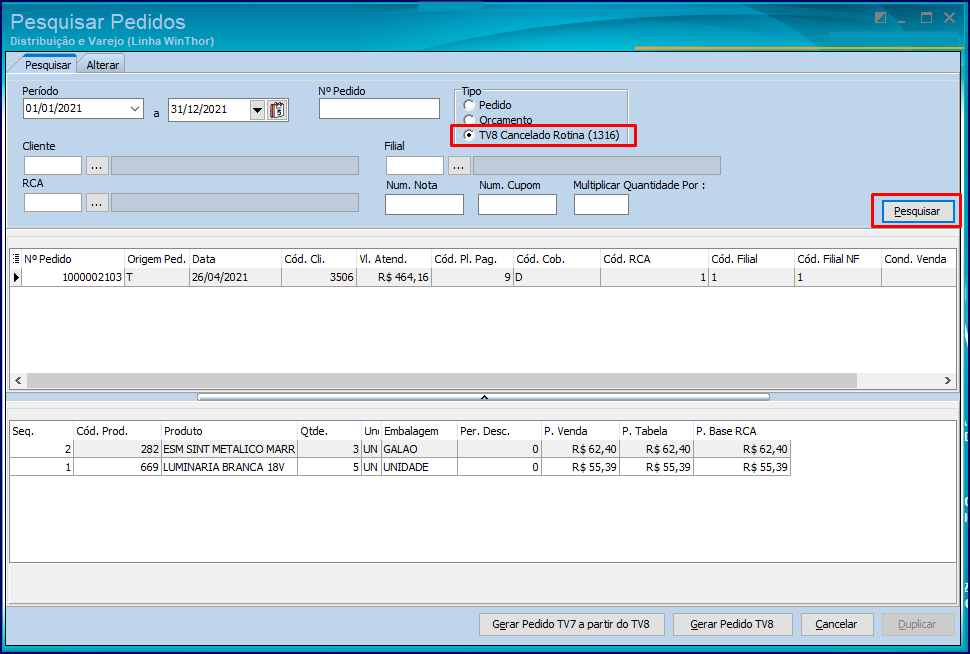Click the Pesquisar search button
The height and width of the screenshot is (654, 970).
(917, 211)
